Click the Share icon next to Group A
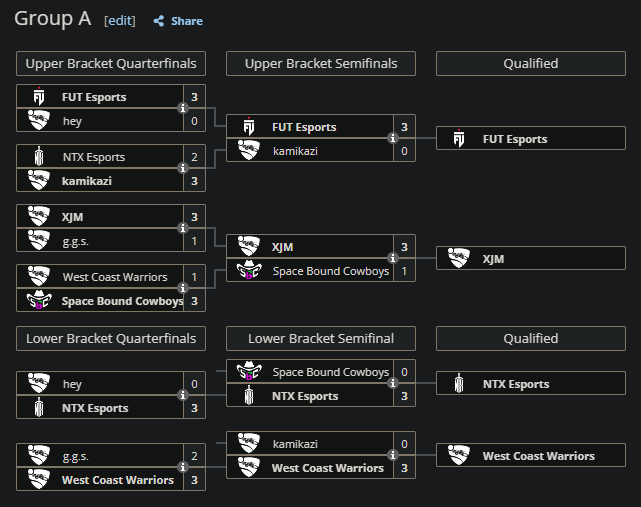This screenshot has width=641, height=507. pos(159,21)
